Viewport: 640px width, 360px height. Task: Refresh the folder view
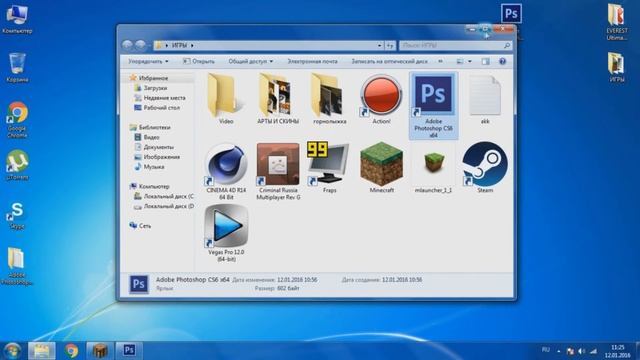390,45
